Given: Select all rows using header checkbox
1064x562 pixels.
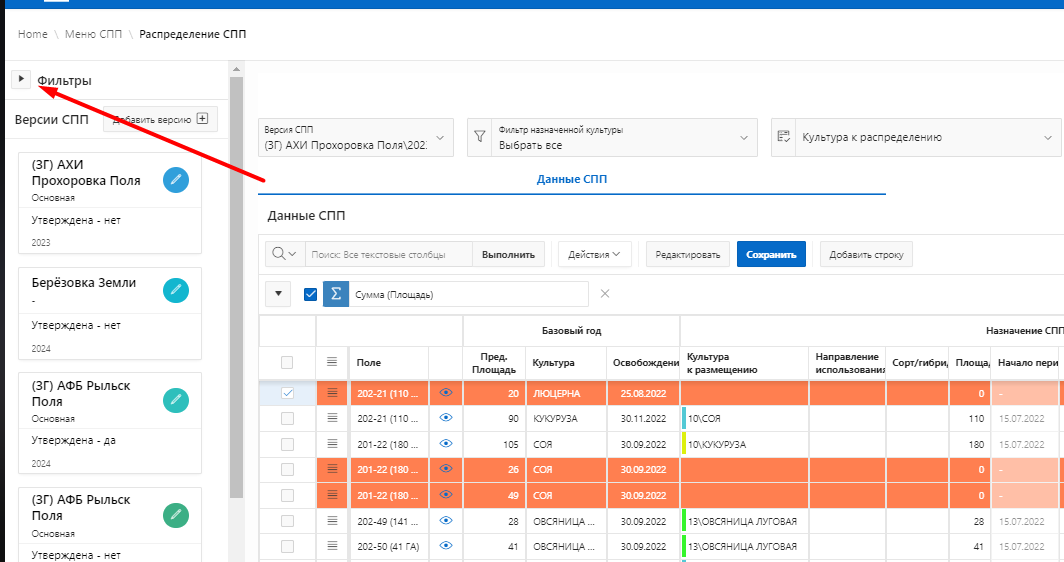Looking at the screenshot, I should click(288, 362).
